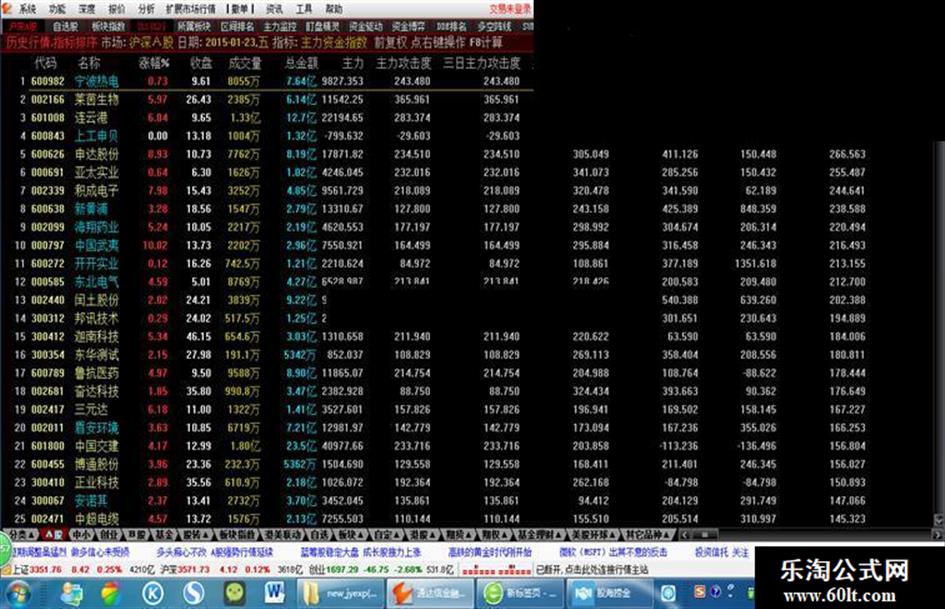Click the 交易未登录 login link
The image size is (945, 609).
coord(510,8)
